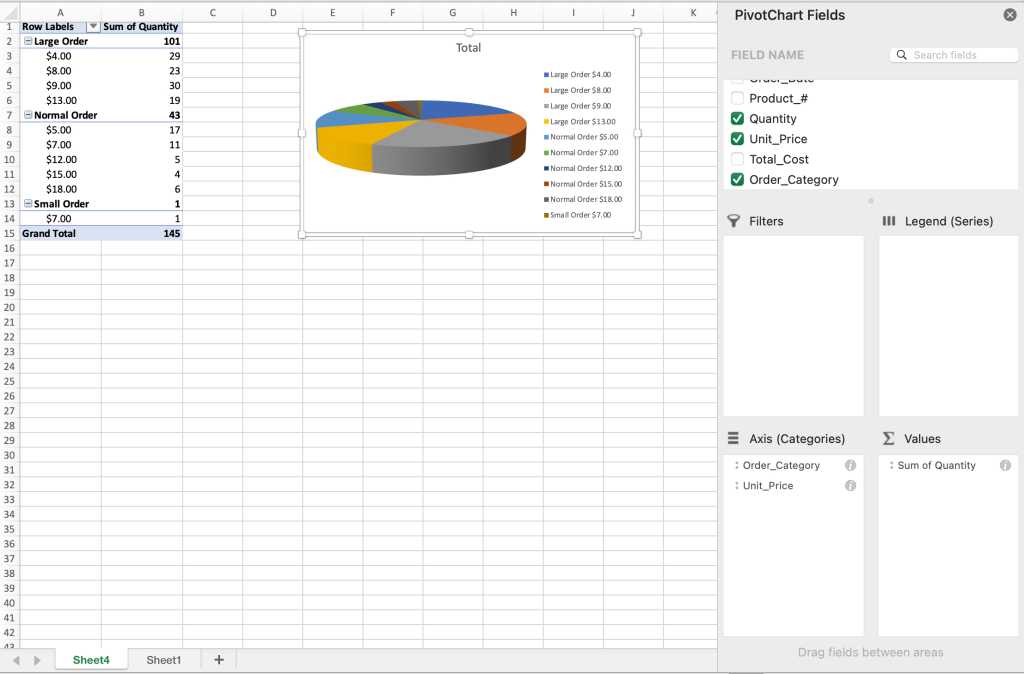
Task: Select the Grand Total cell
Action: coord(60,233)
